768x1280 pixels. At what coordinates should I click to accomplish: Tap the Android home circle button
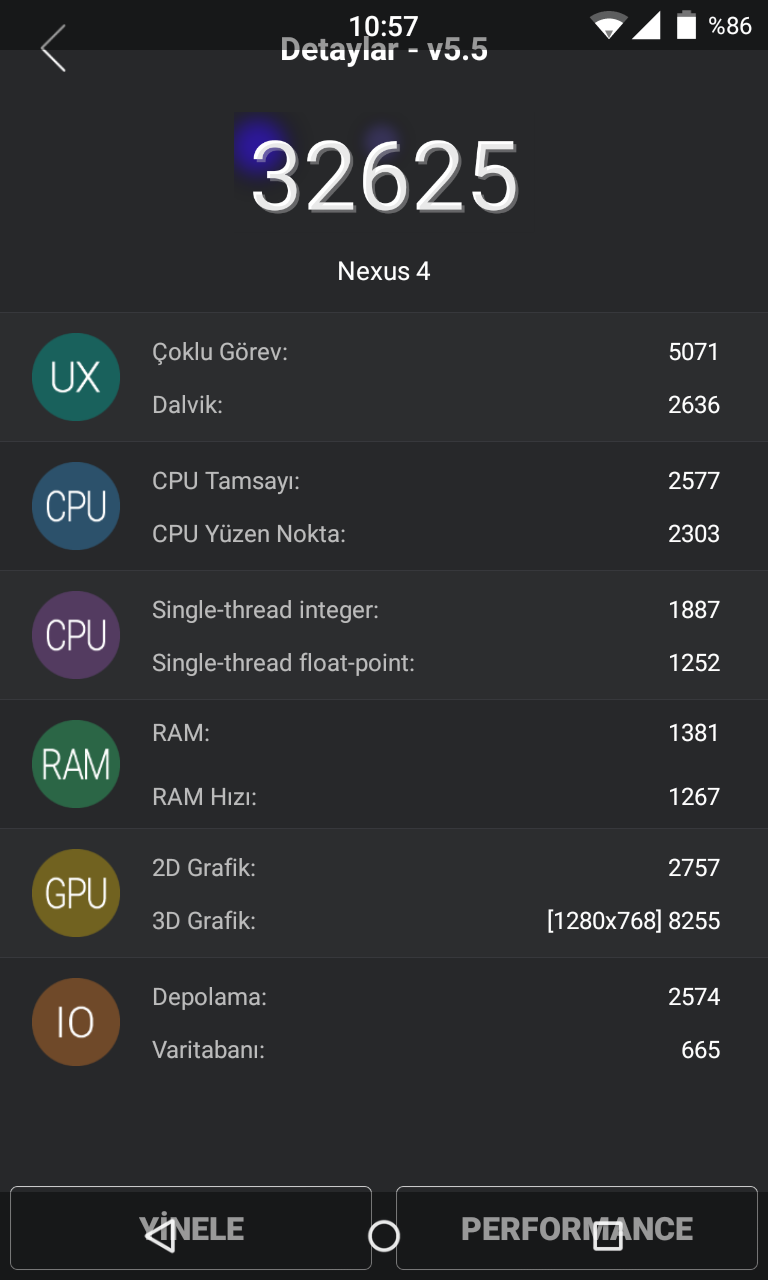(384, 1236)
